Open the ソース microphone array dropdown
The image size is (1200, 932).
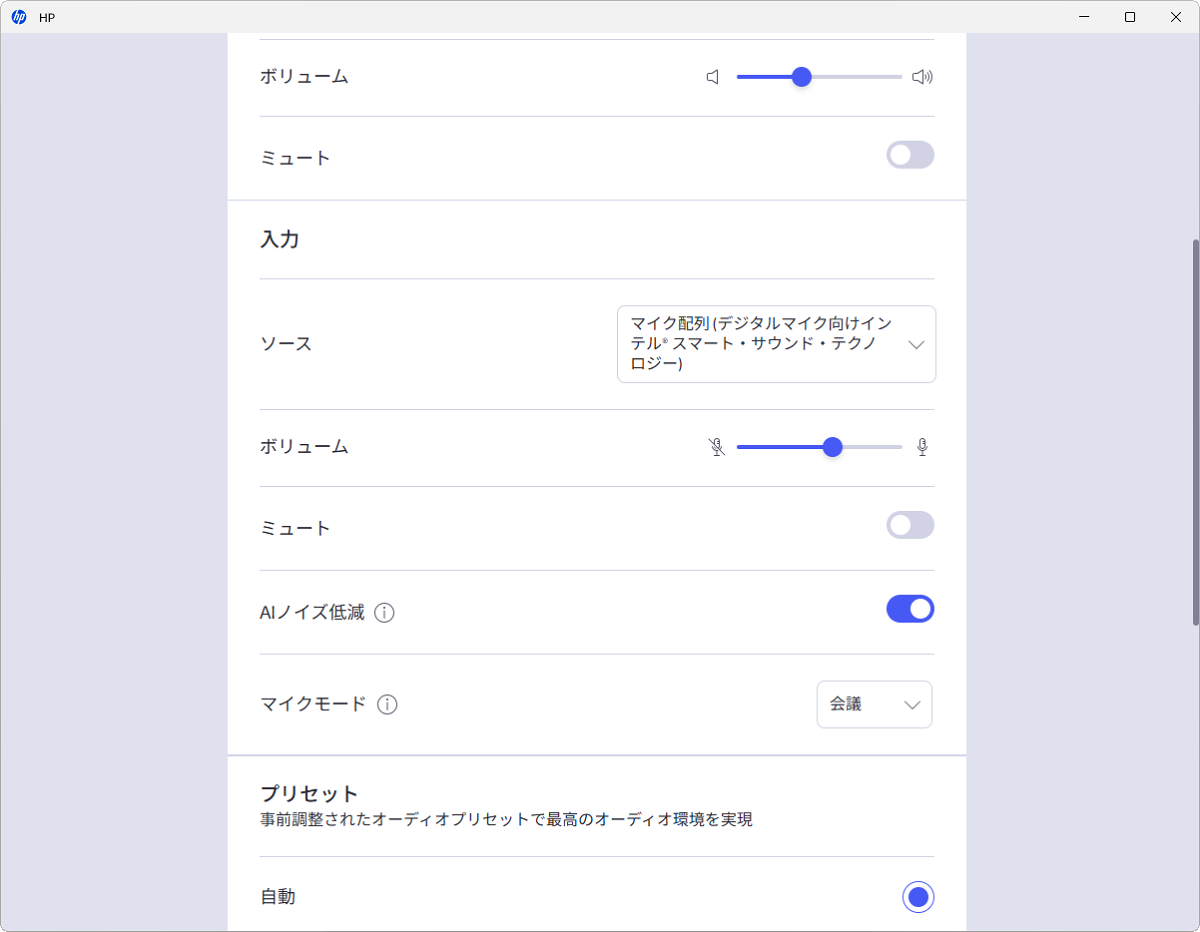(x=776, y=344)
